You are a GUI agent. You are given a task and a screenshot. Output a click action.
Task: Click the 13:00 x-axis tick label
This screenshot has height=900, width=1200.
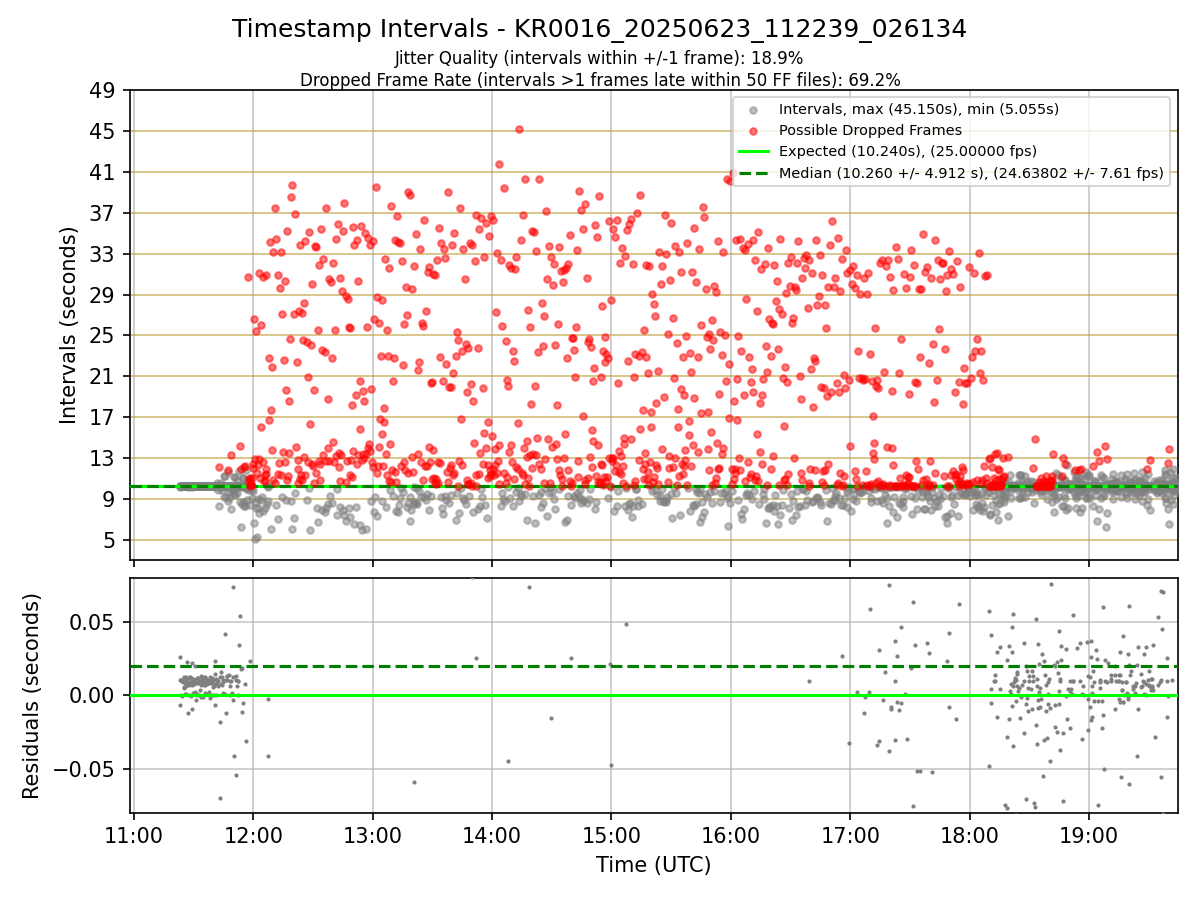(x=372, y=835)
